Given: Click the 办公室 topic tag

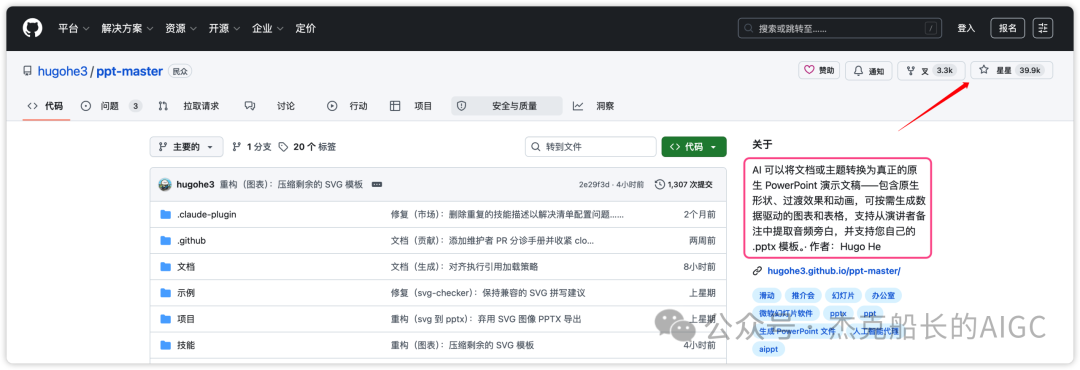Looking at the screenshot, I should [x=882, y=296].
